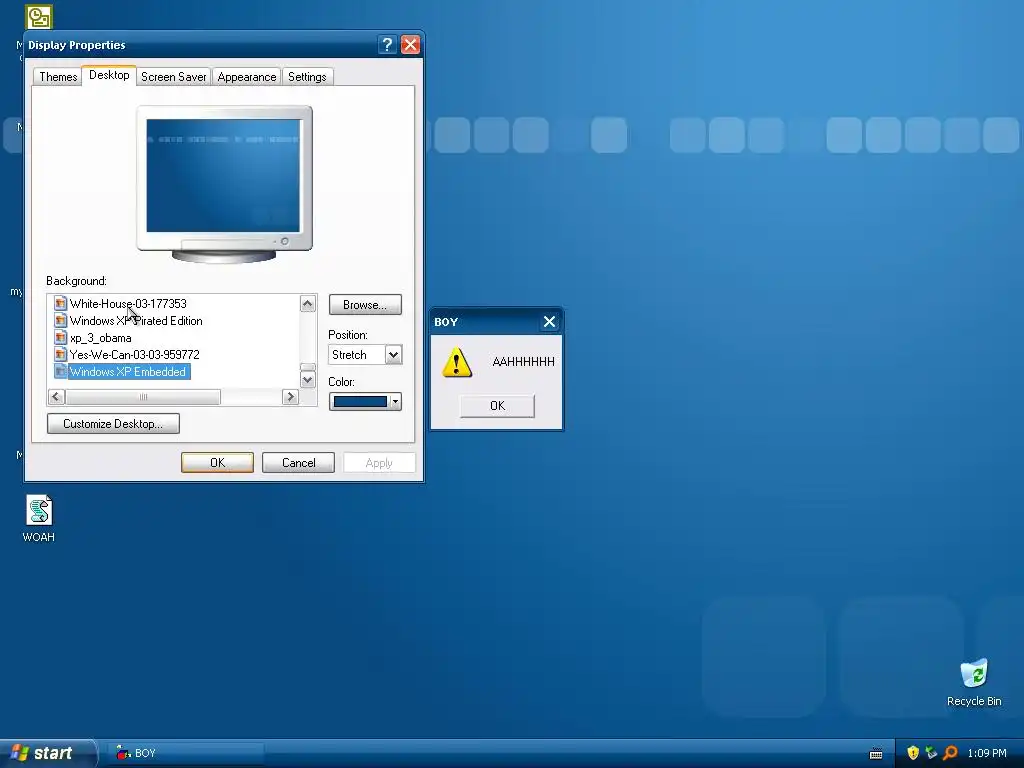Close the BOY message box
1024x768 pixels.
(549, 321)
